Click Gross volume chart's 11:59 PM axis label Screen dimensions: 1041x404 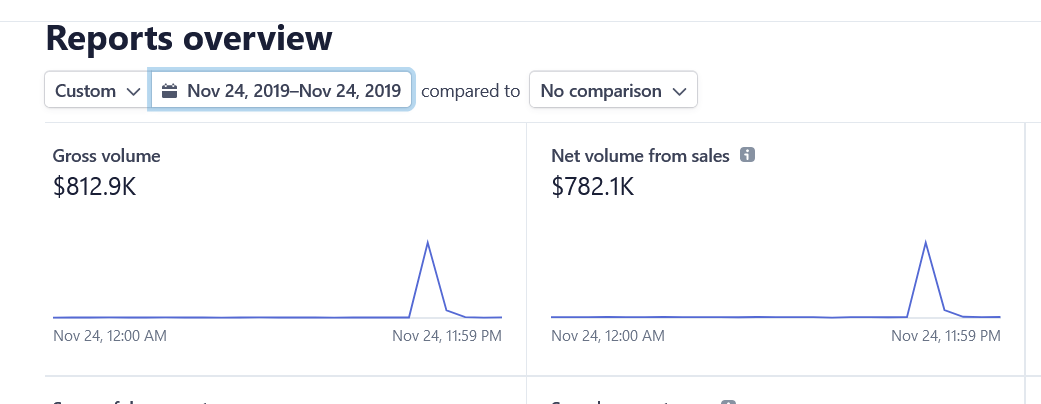446,336
